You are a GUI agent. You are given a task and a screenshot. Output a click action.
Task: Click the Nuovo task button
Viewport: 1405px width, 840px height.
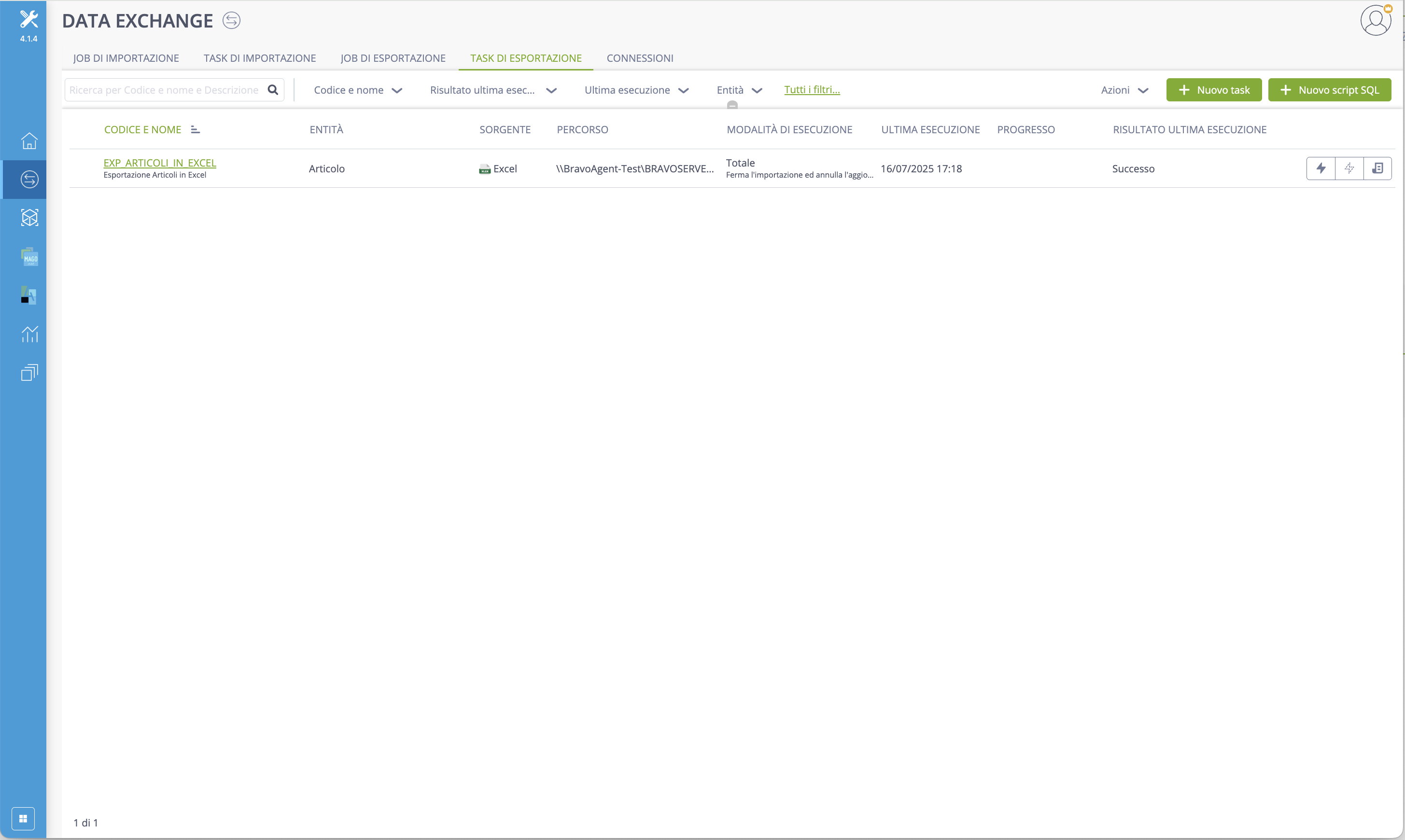tap(1214, 90)
